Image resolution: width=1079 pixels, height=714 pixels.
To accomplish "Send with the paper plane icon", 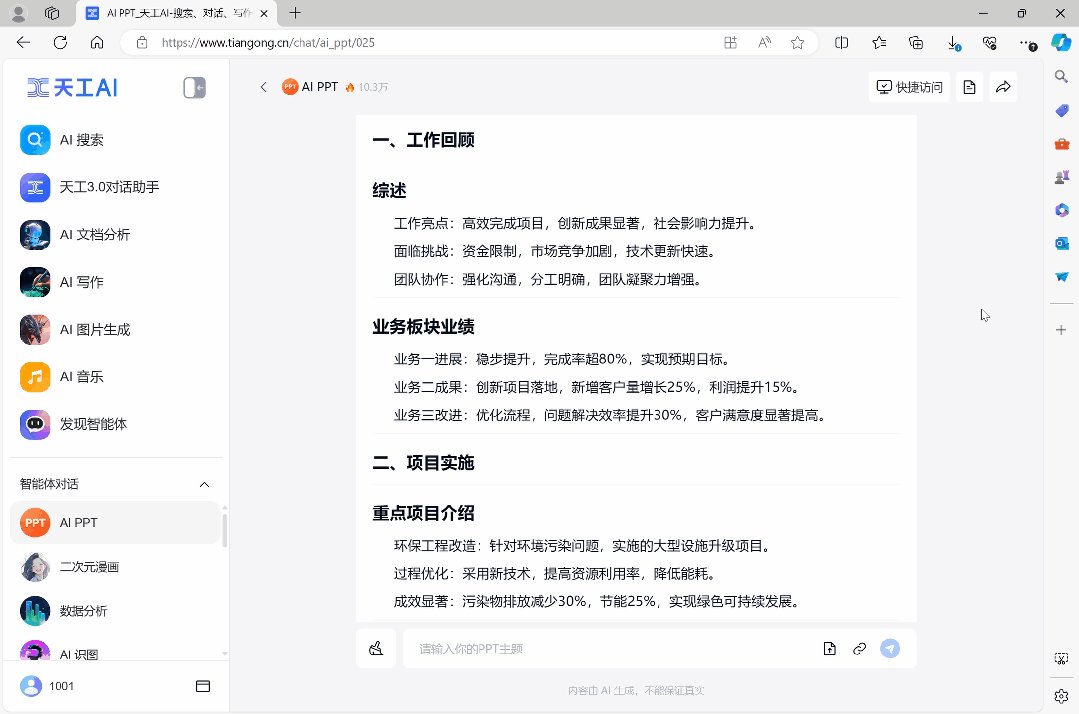I will point(889,648).
